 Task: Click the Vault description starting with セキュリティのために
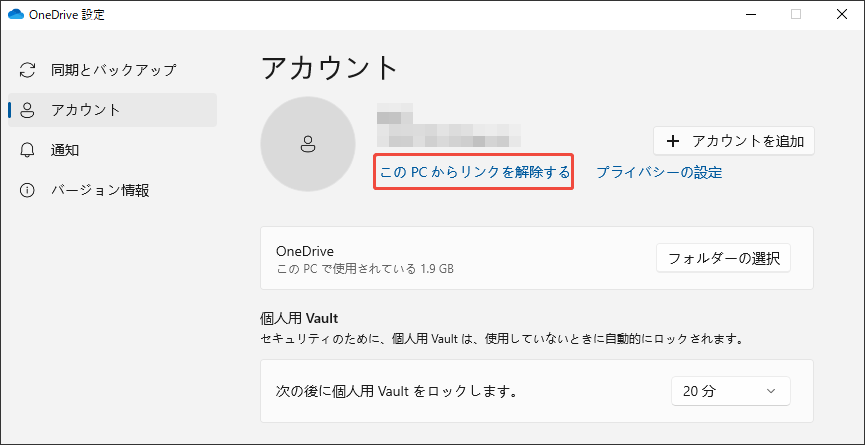pyautogui.click(x=501, y=337)
